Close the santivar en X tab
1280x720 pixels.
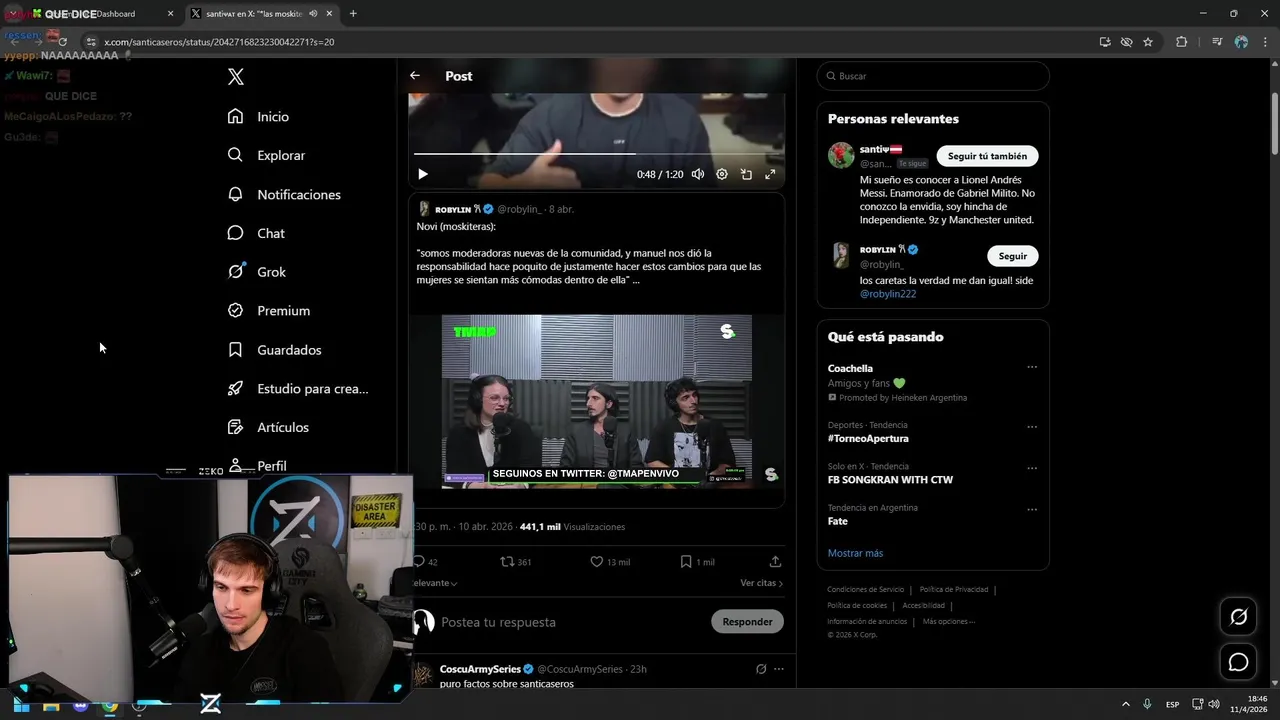(330, 14)
